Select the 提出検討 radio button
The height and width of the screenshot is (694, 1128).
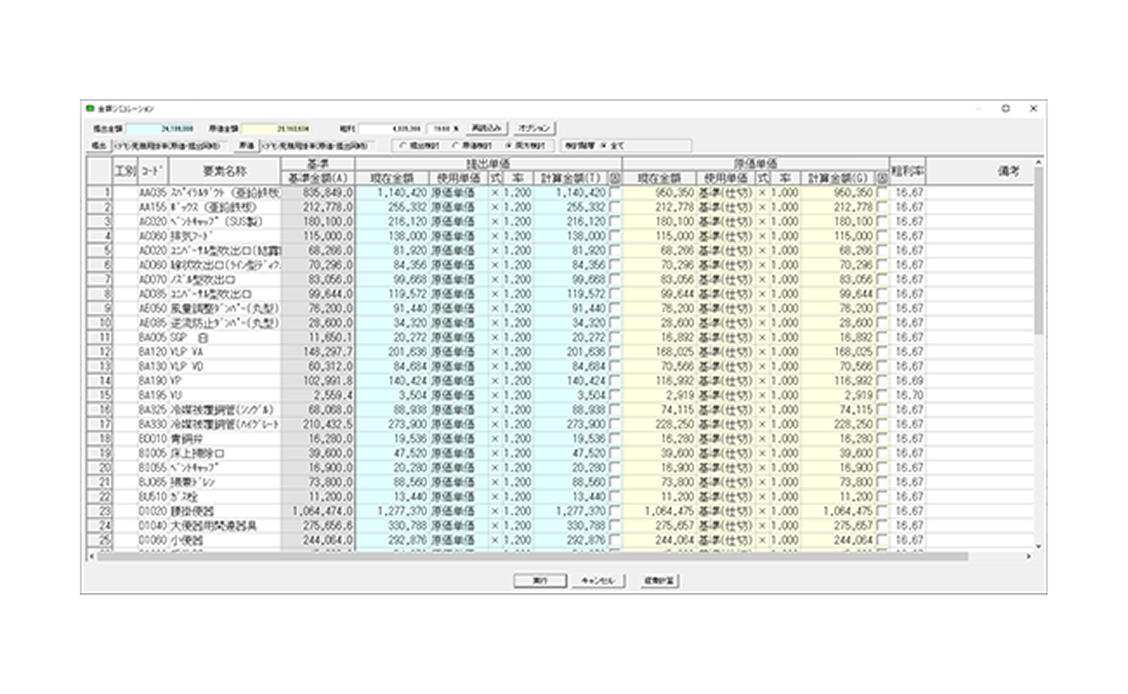coord(402,145)
